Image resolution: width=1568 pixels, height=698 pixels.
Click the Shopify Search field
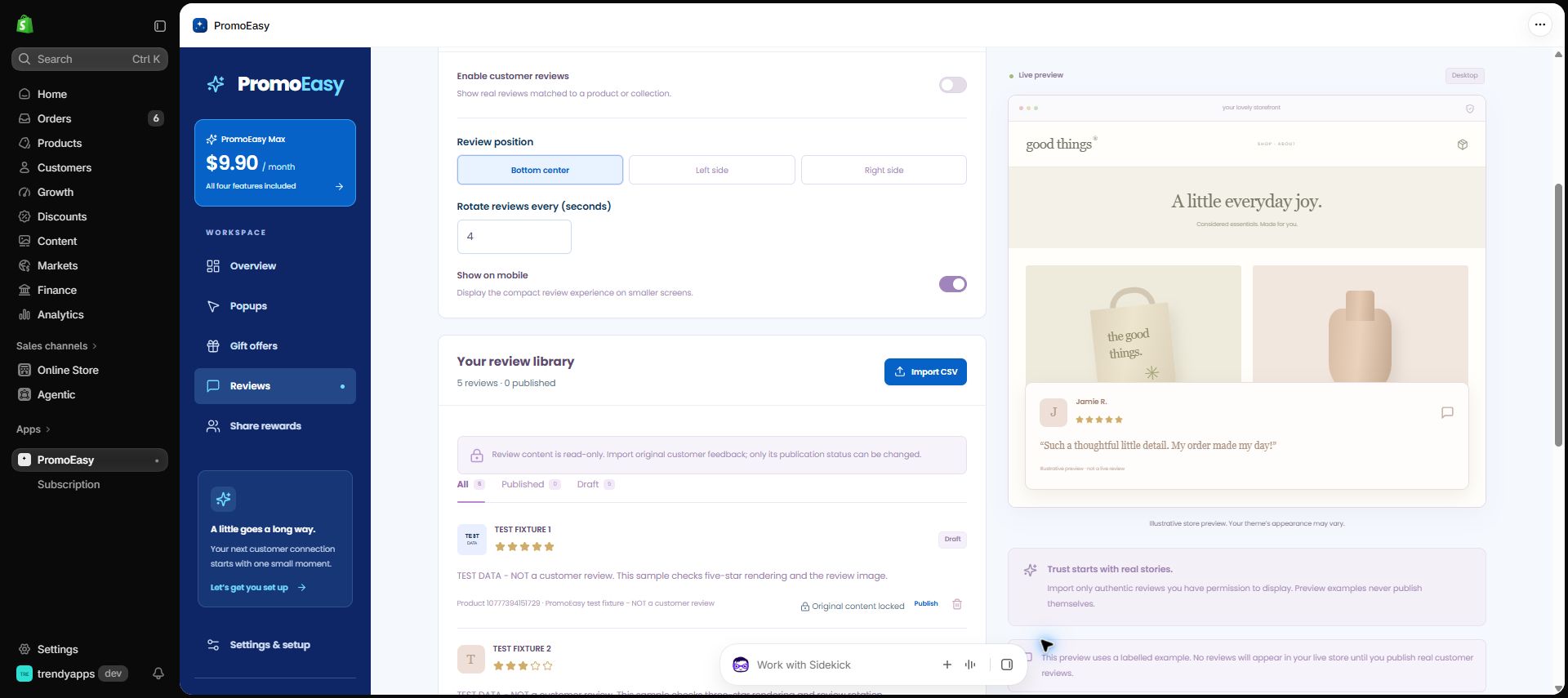90,59
